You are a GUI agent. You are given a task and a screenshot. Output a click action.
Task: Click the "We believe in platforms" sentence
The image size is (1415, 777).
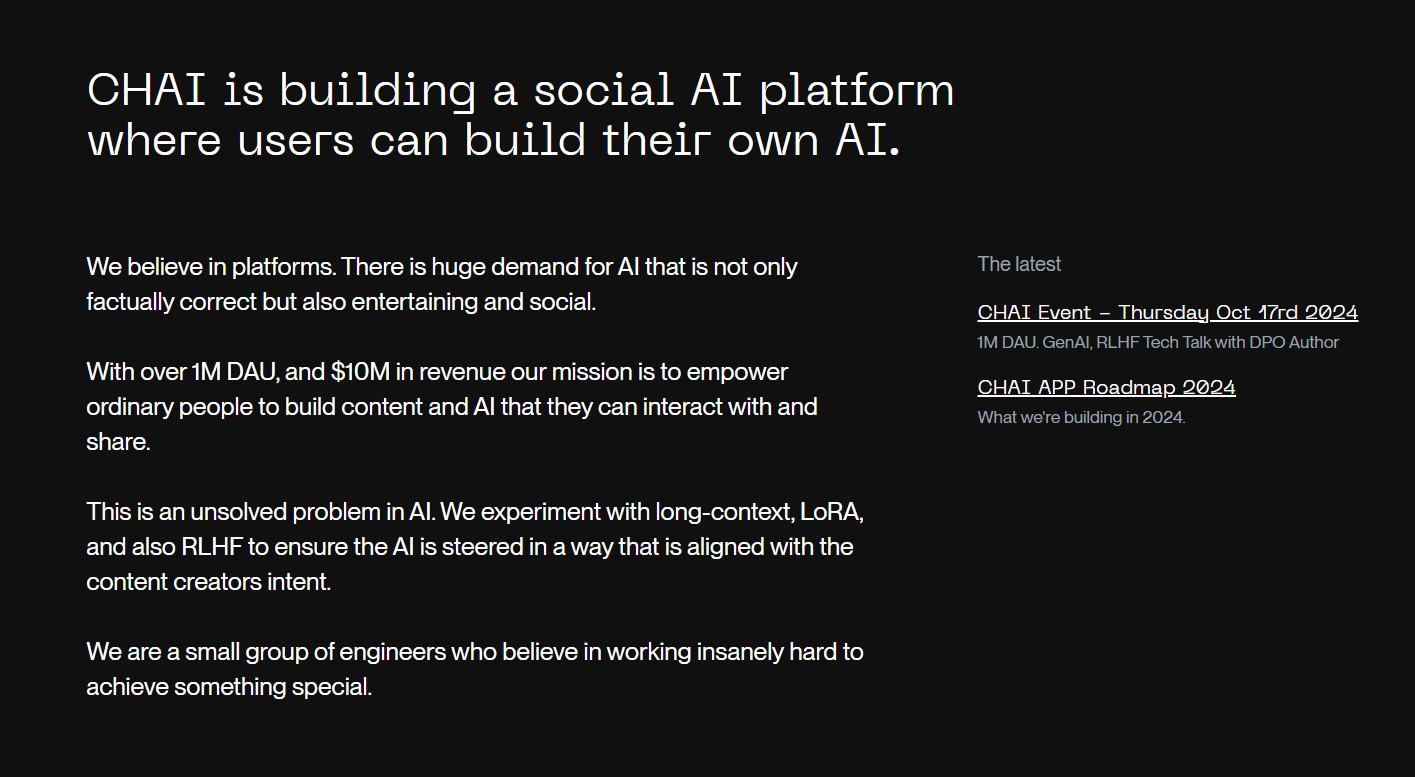pos(211,267)
